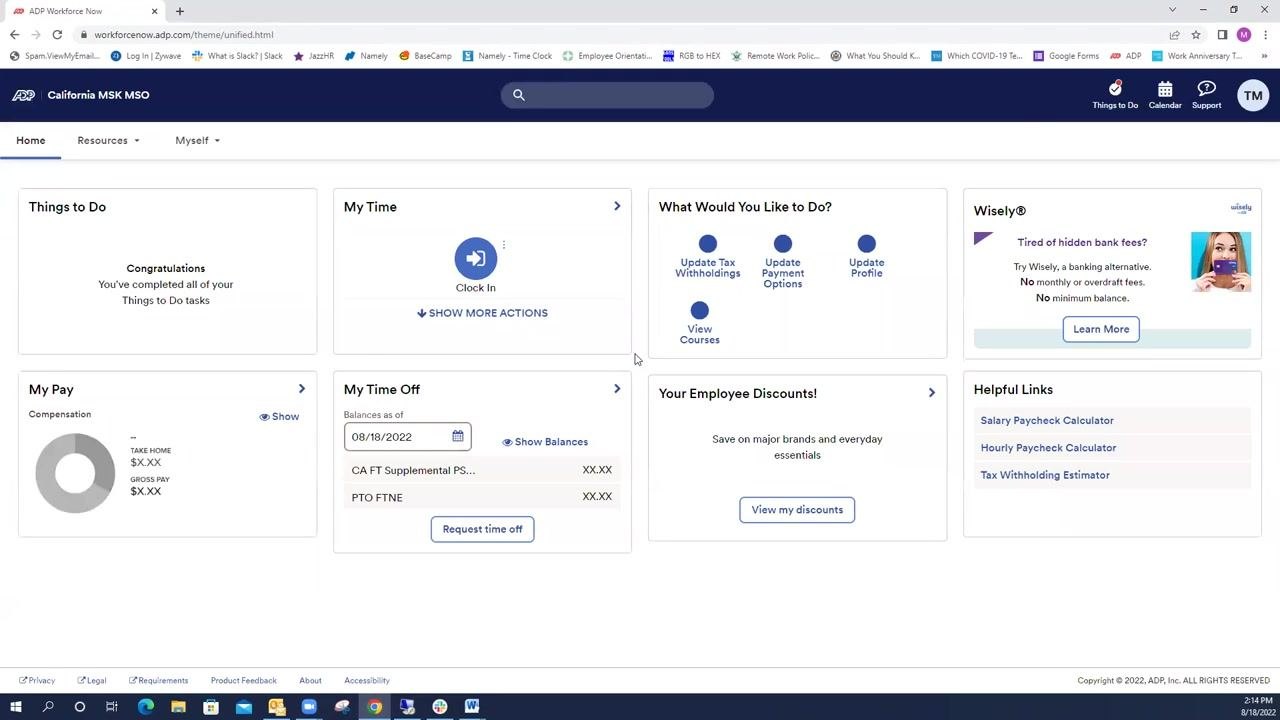Open Support chat icon
Screen dimensions: 1280x720
[x=1206, y=89]
